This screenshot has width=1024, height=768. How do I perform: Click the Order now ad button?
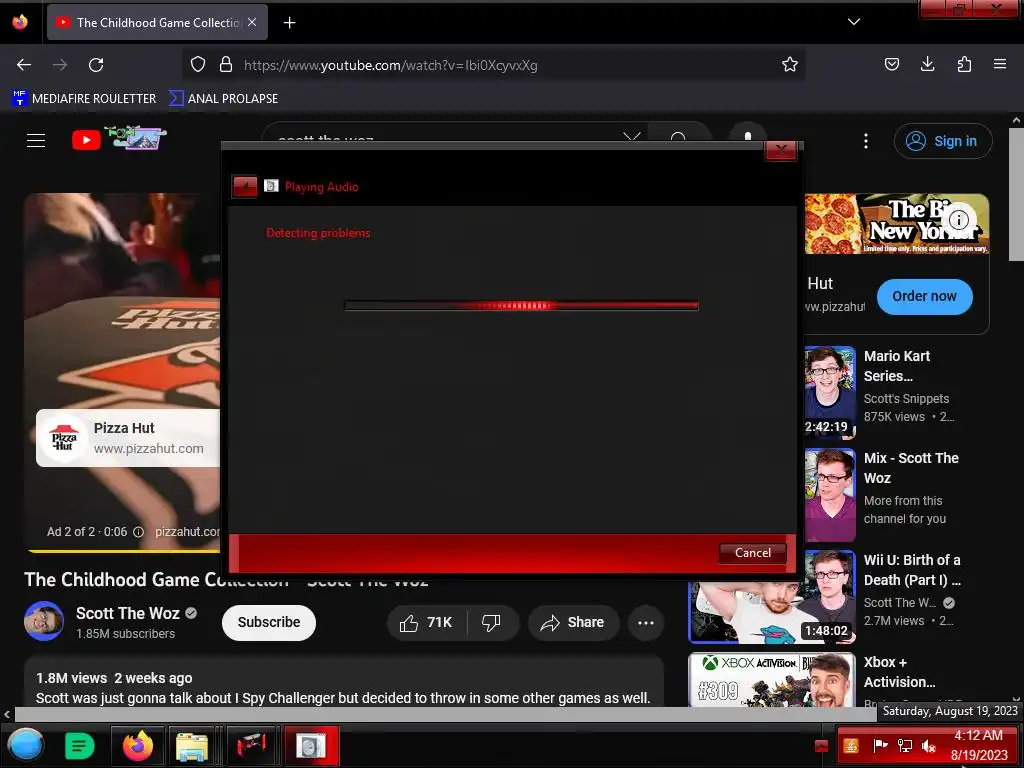coord(924,296)
